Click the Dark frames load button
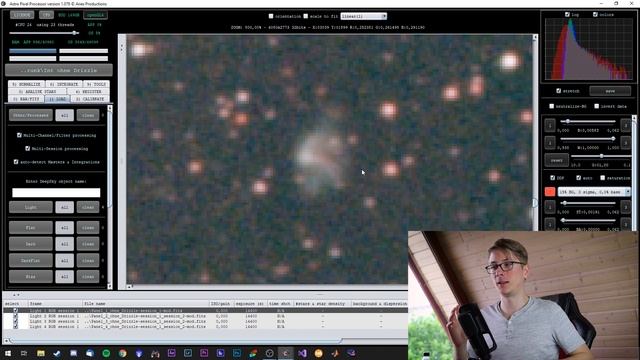Screen dimensions: 640x360 tap(31, 244)
